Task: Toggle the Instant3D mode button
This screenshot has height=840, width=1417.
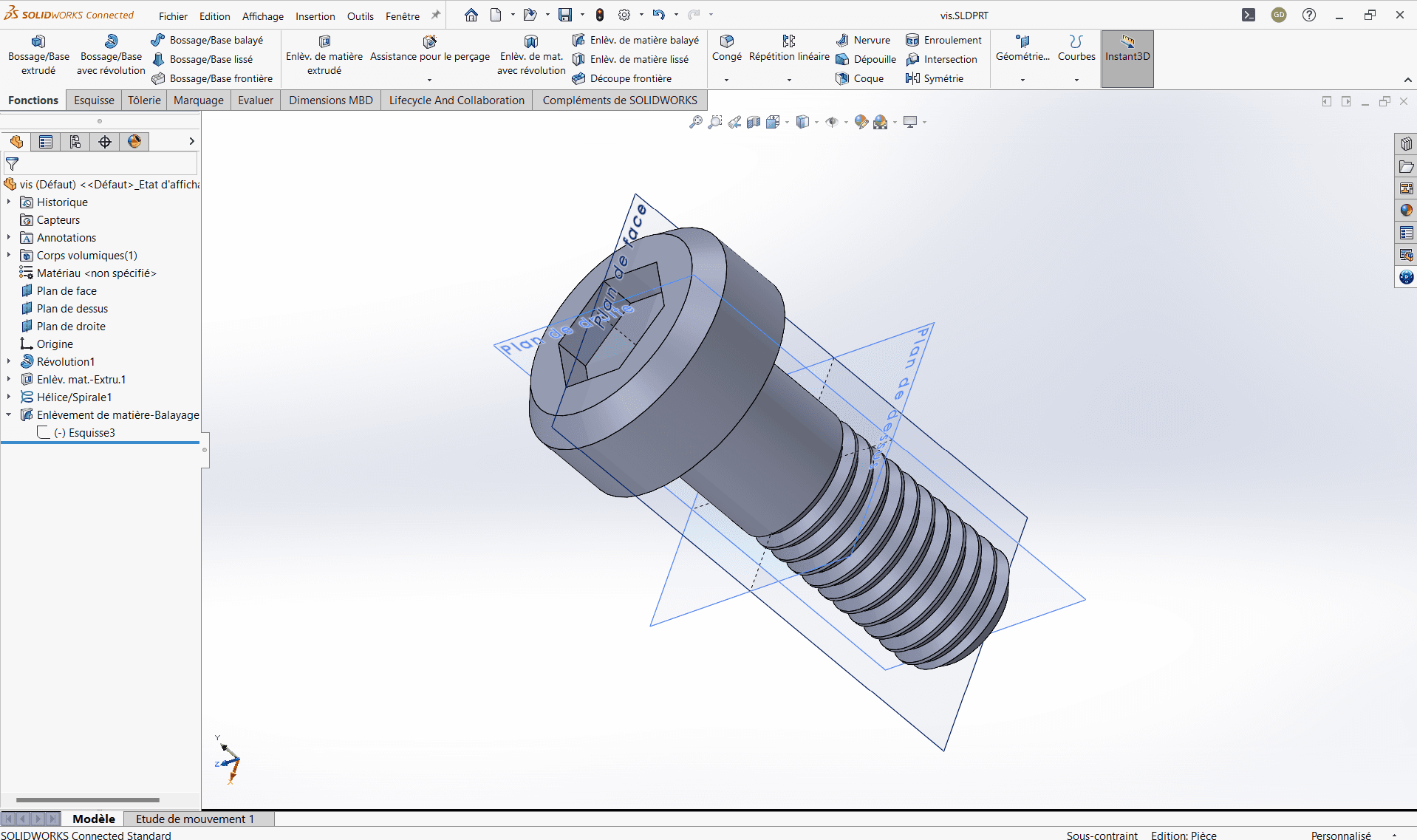Action: tap(1127, 59)
